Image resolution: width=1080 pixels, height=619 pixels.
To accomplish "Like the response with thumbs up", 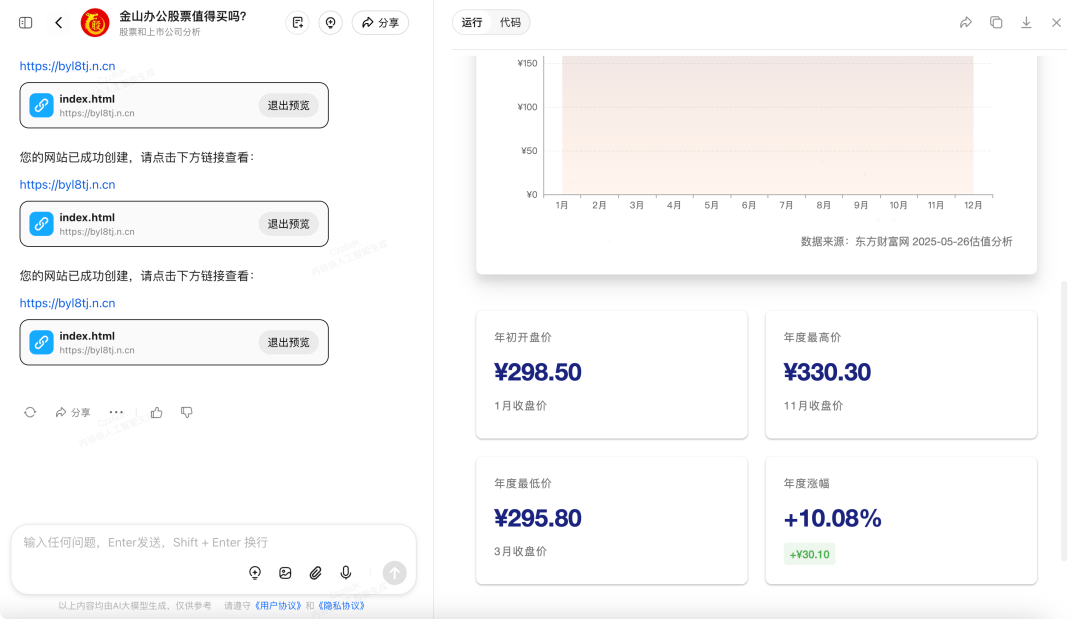I will click(x=157, y=412).
